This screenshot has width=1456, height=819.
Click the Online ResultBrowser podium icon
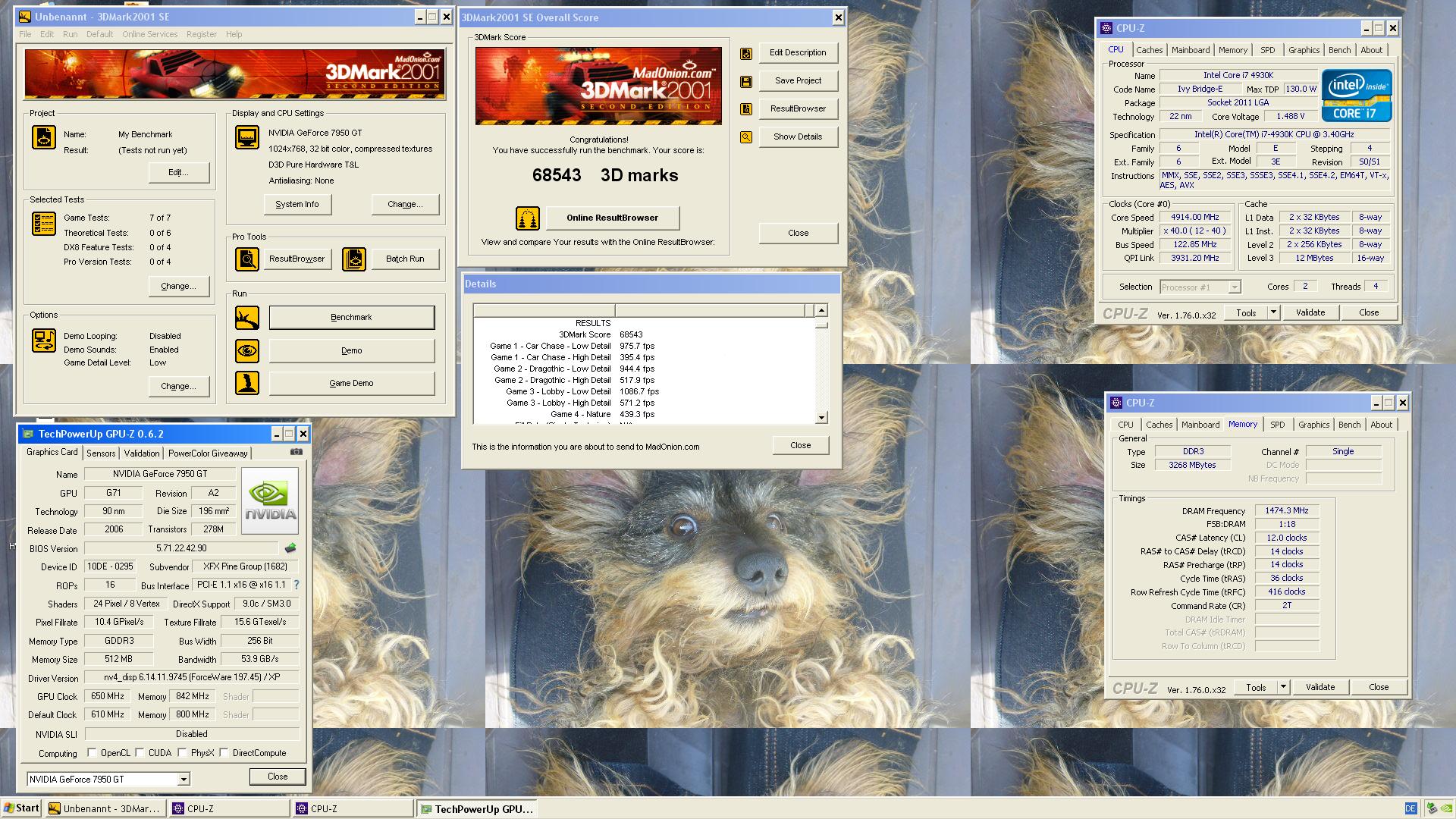tap(528, 218)
